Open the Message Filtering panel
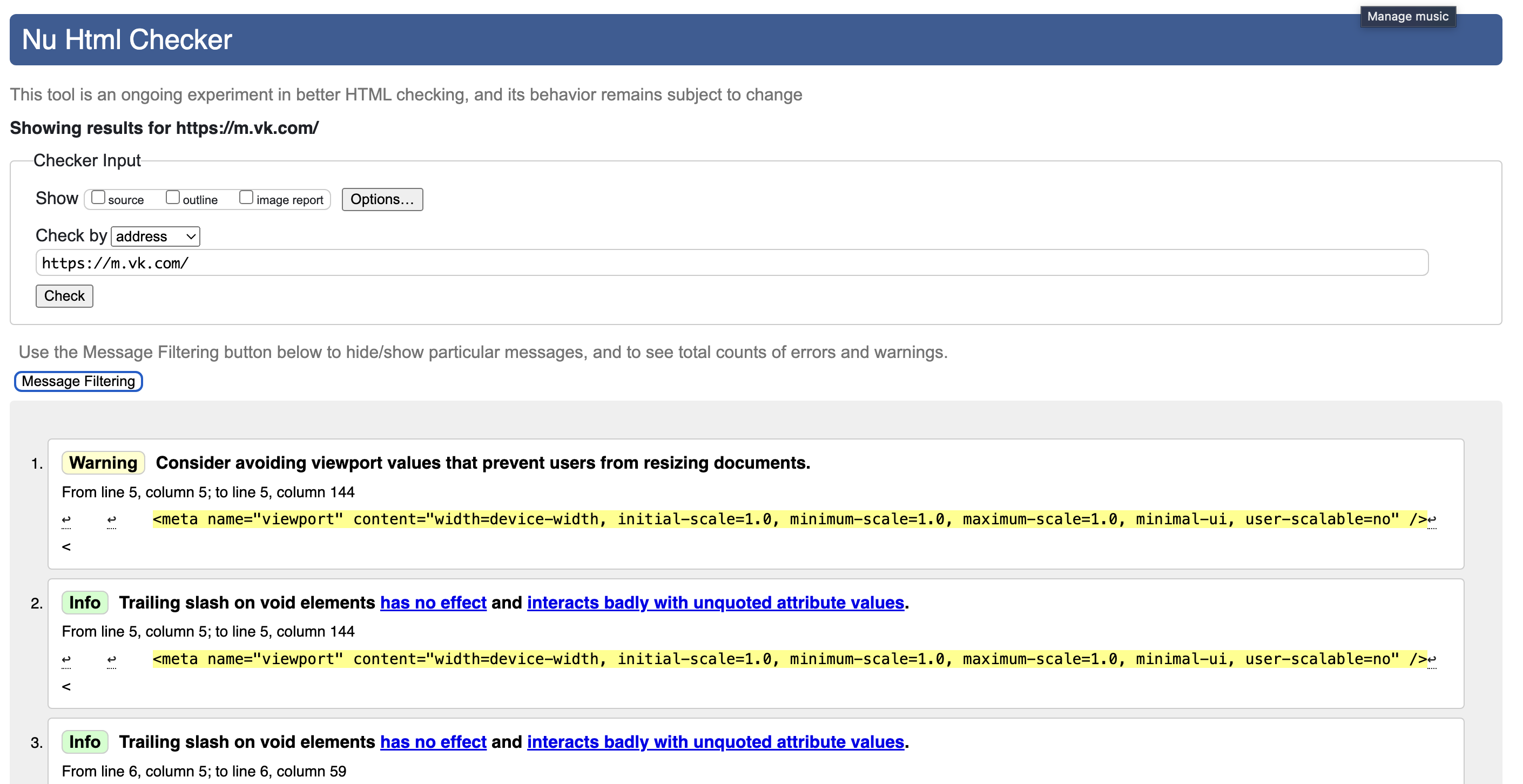1523x784 pixels. [x=78, y=381]
